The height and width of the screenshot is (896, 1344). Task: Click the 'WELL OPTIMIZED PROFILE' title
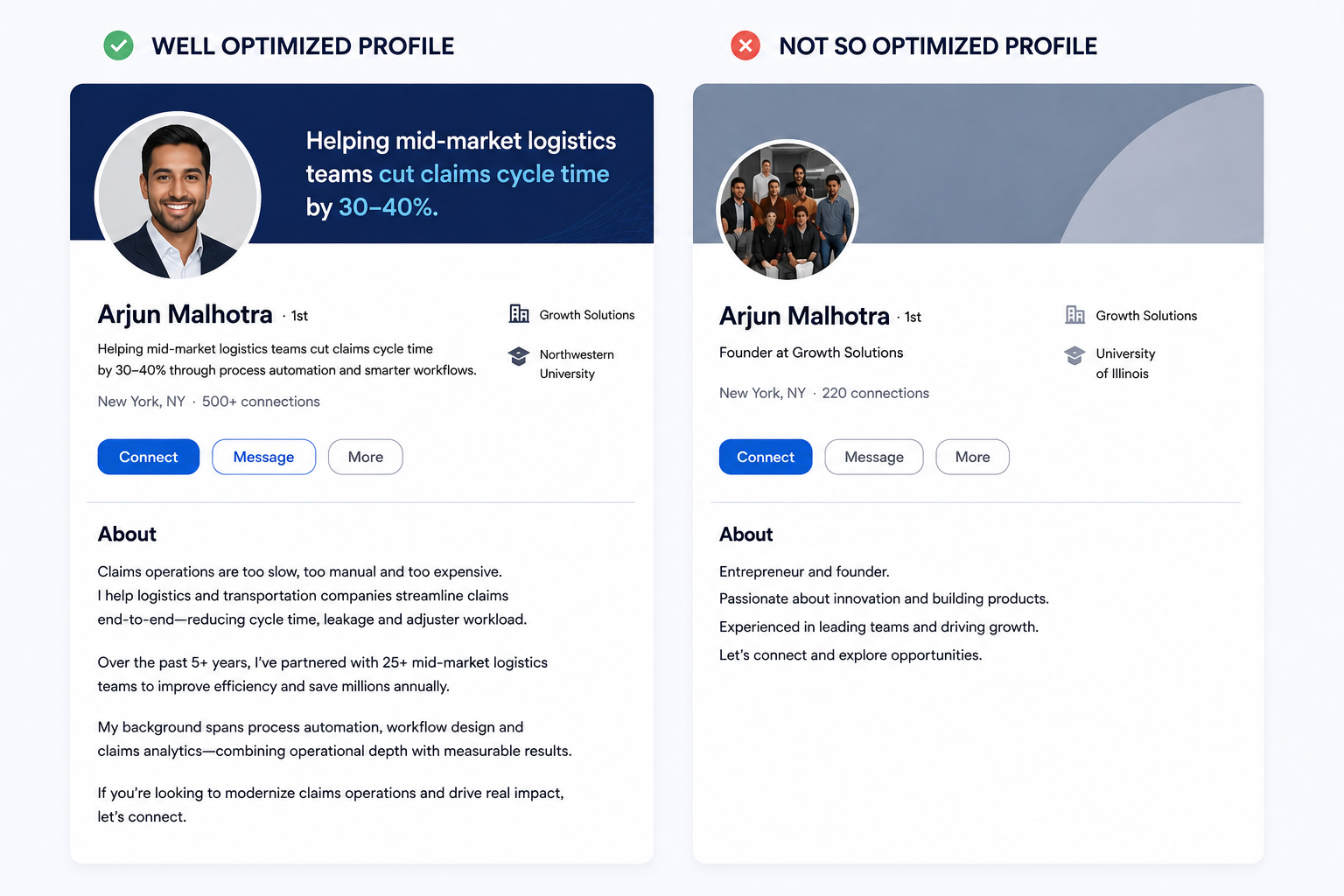click(303, 45)
